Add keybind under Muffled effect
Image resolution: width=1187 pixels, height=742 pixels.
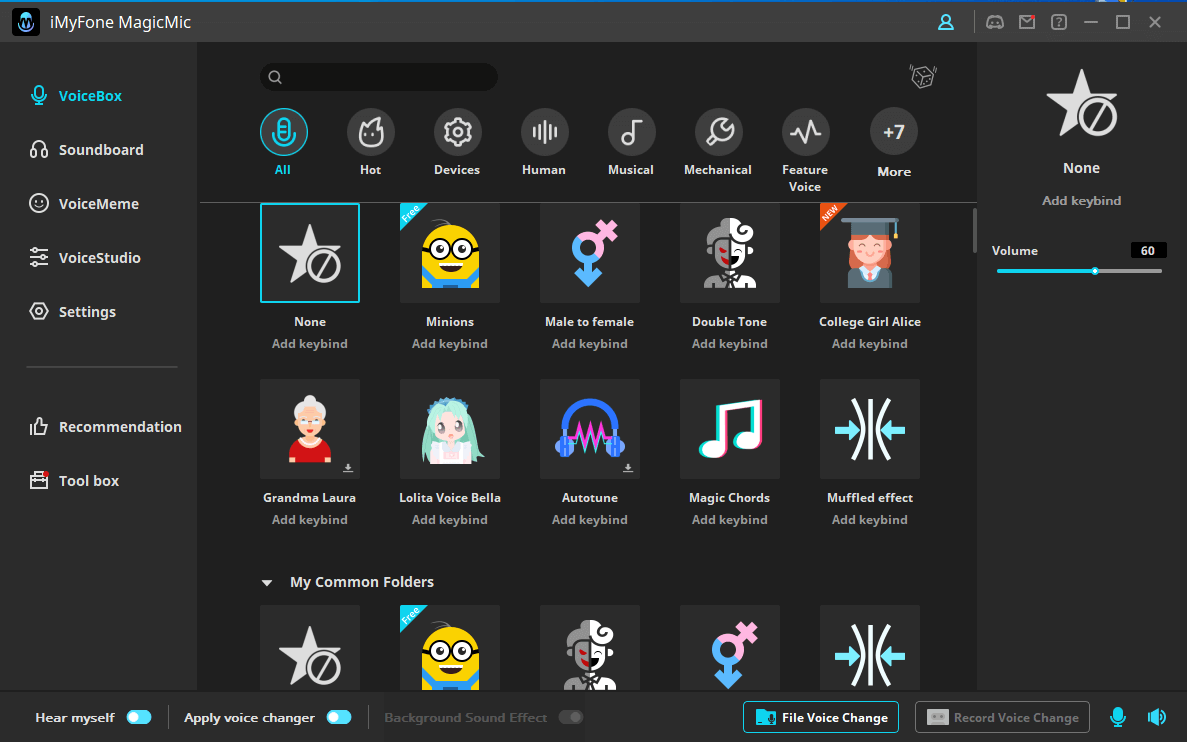pos(870,519)
